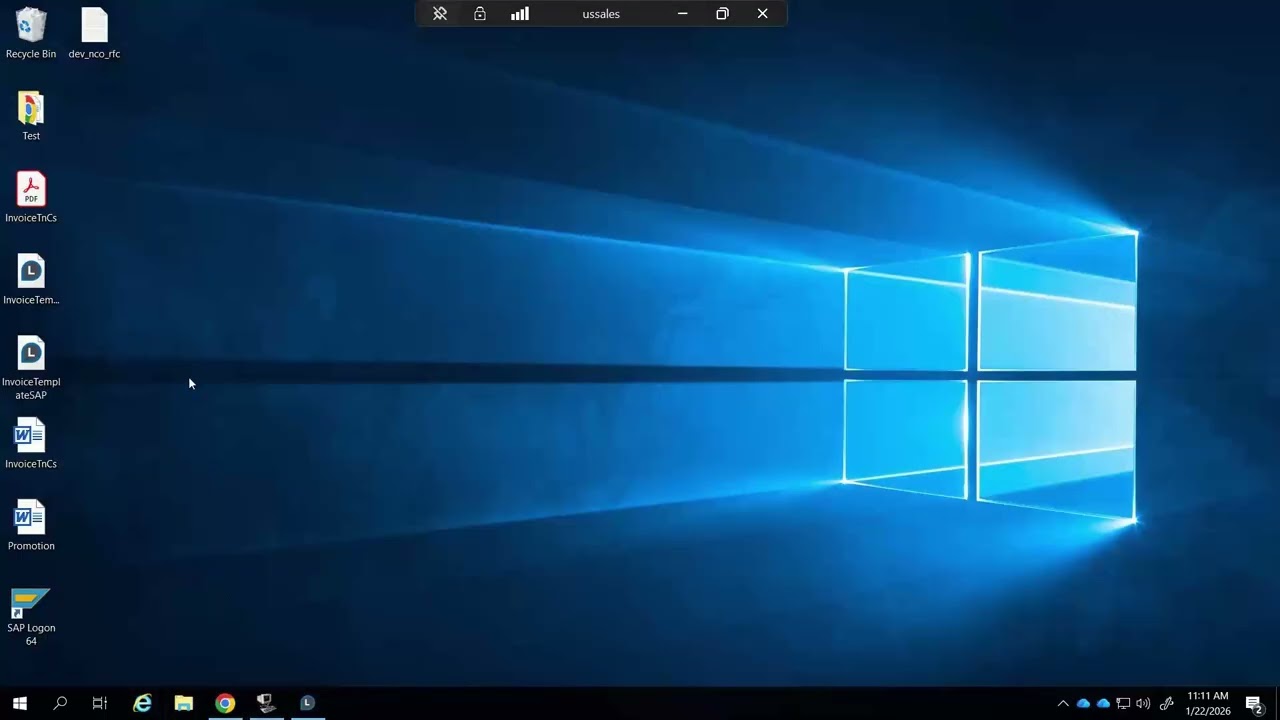Click the Show desktop sliver on taskbar
The width and height of the screenshot is (1280, 720).
click(1277, 703)
